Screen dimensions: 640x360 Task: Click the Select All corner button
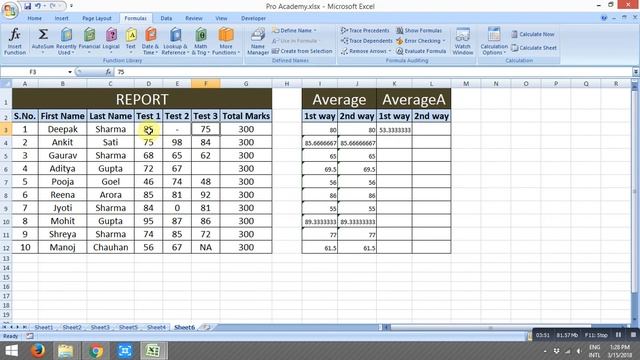click(x=6, y=84)
